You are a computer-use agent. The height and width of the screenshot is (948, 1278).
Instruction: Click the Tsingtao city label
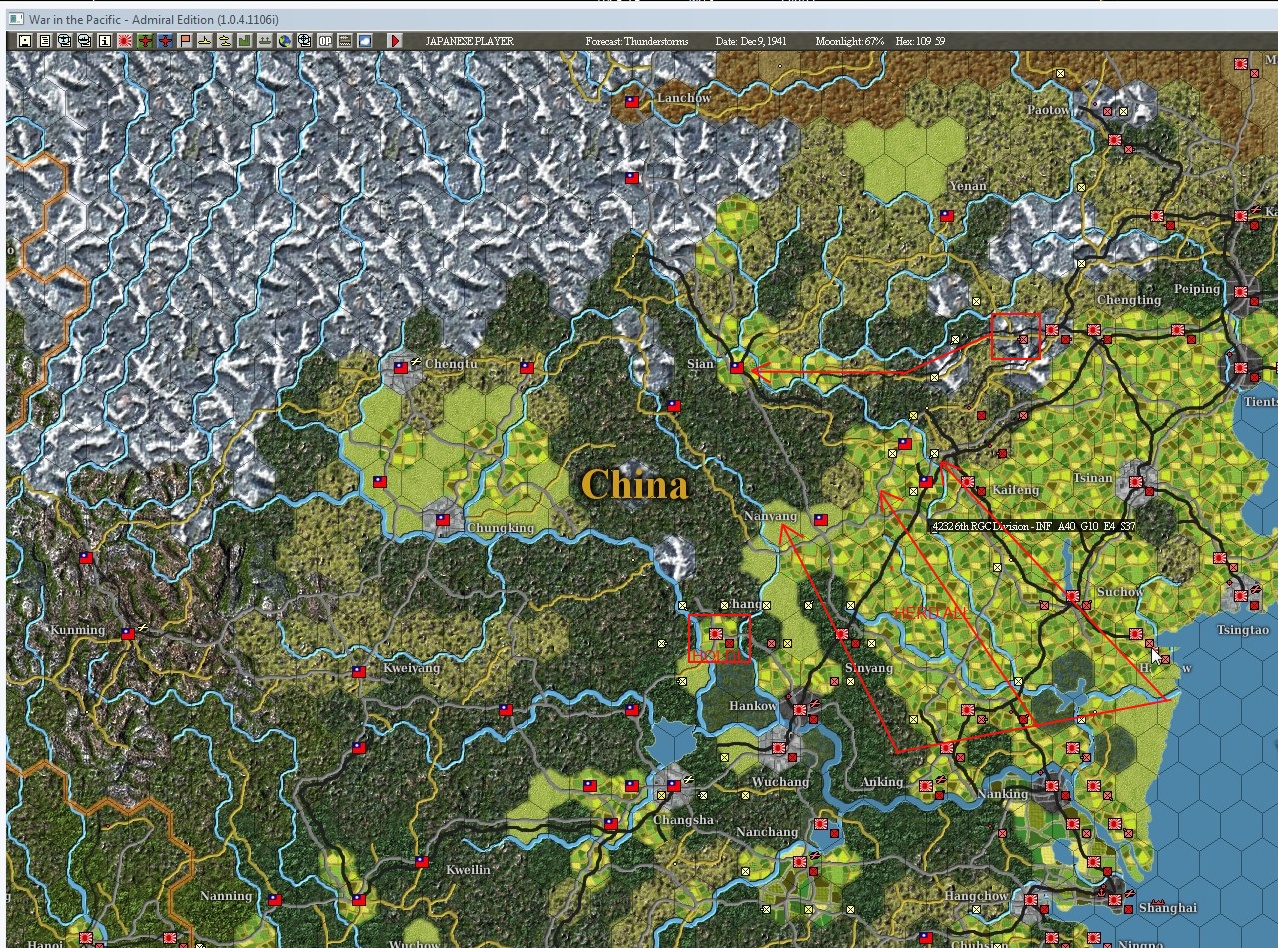pos(1244,630)
